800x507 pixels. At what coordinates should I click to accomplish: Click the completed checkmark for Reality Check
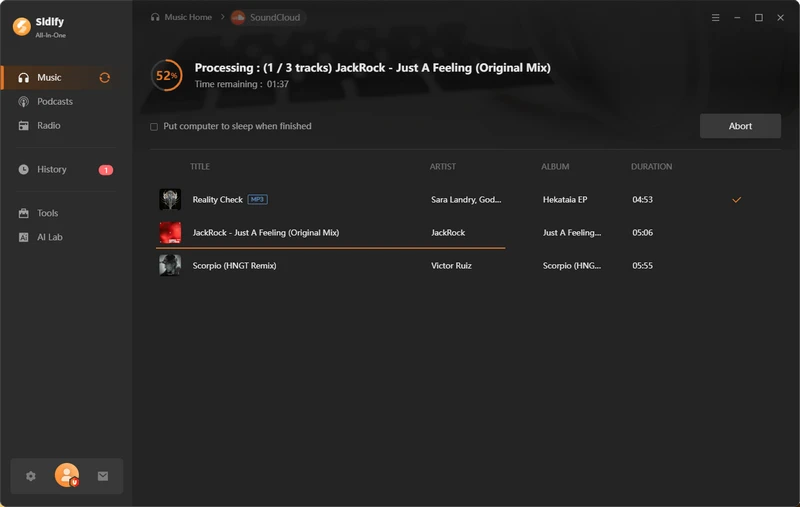pos(736,199)
